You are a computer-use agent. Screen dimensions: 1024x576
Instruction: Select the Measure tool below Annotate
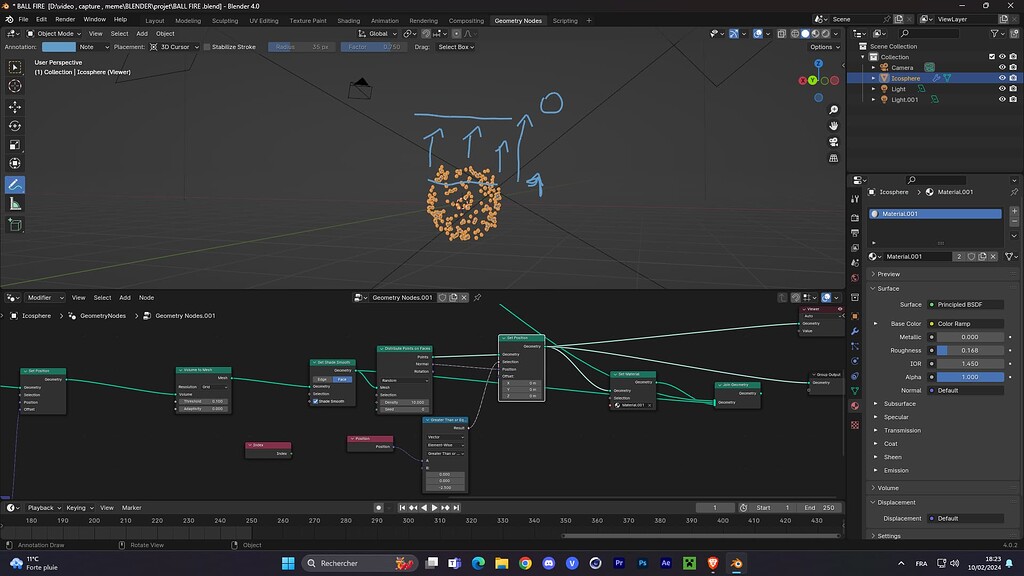[14, 201]
